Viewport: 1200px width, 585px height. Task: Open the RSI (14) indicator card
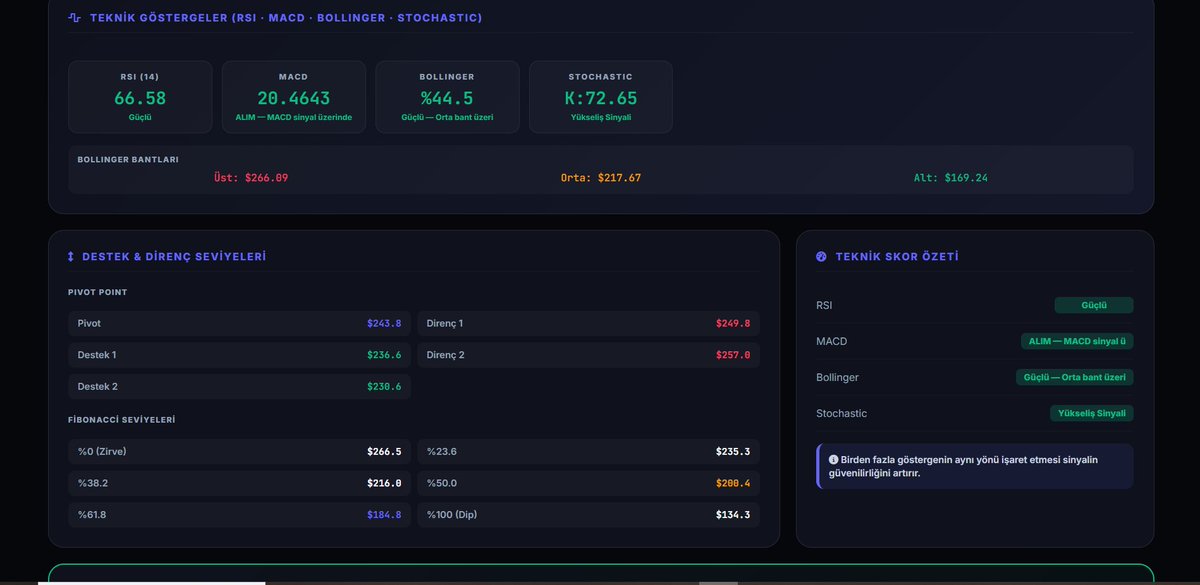pos(140,97)
